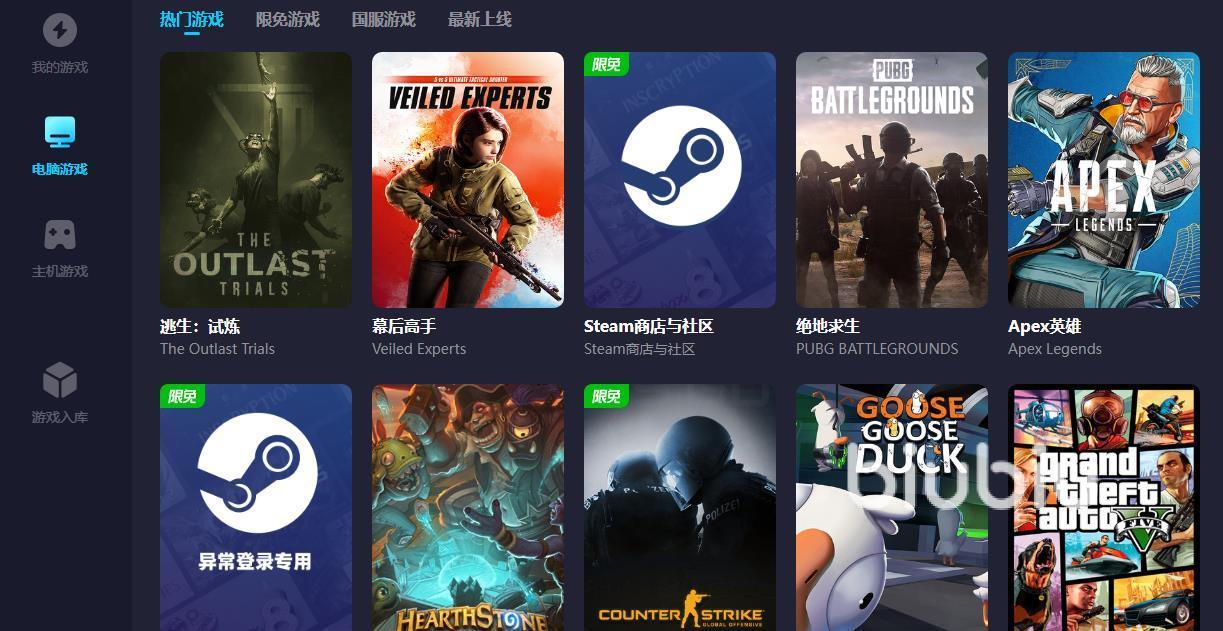This screenshot has height=631, width=1223.
Task: Select the Veiled Experts cover art
Action: (x=468, y=180)
